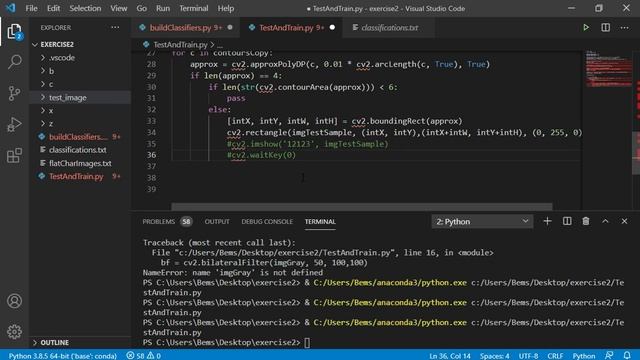
Task: Open the Edit menu
Action: 53,8
